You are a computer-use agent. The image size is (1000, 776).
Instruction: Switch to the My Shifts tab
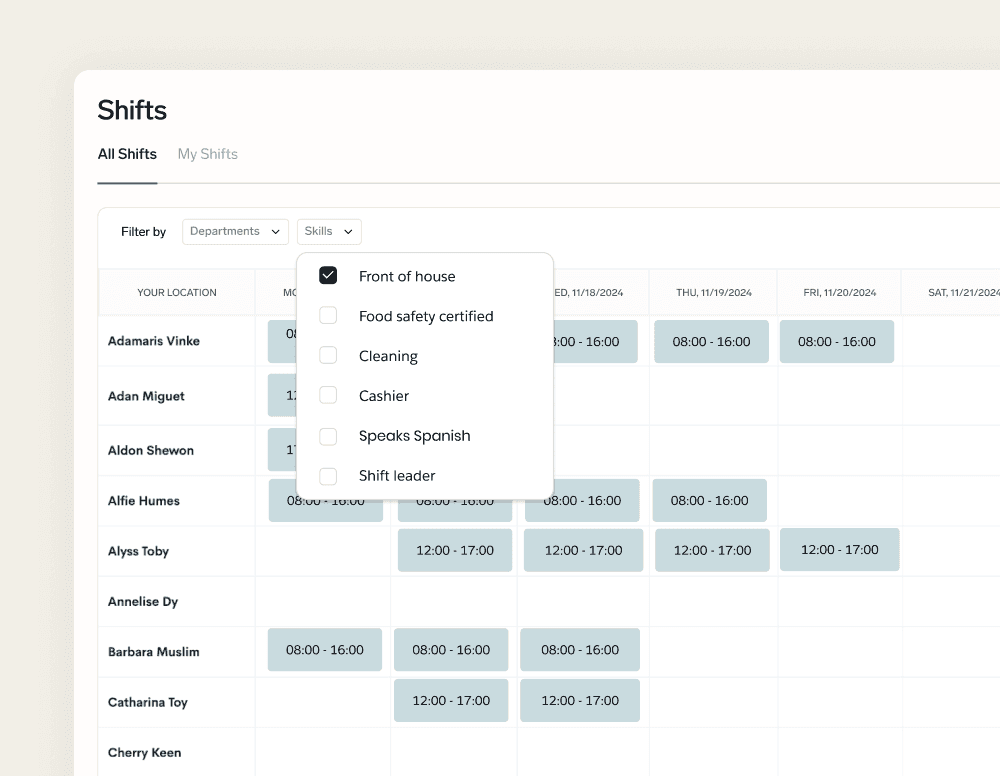tap(207, 154)
